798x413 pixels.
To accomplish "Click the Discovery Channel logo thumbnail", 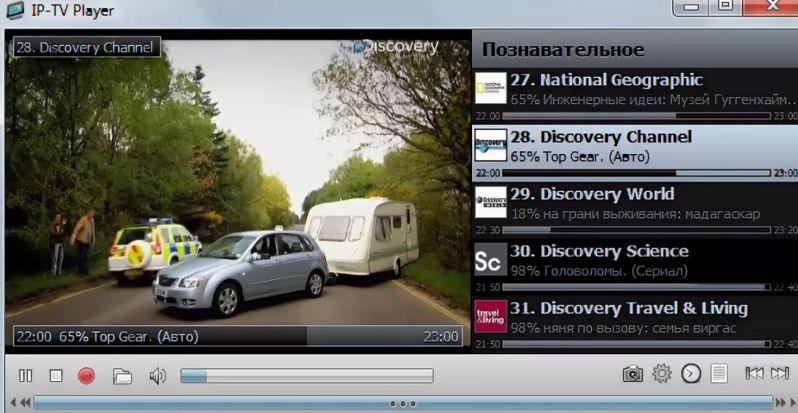I will 491,145.
